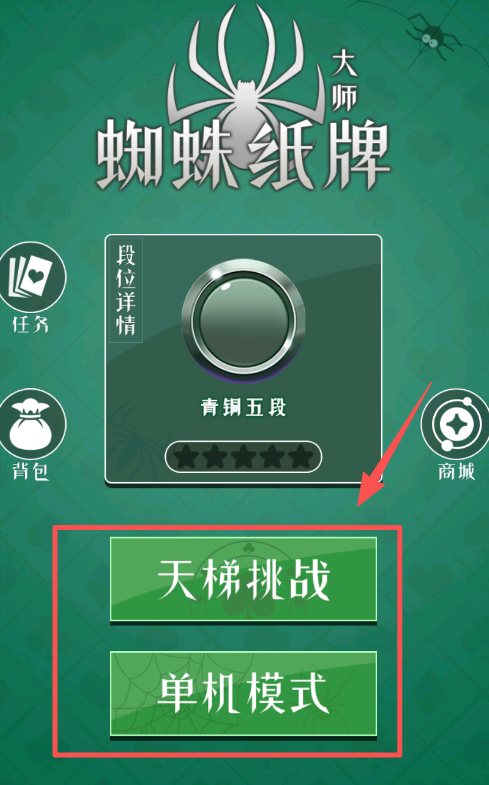This screenshot has width=489, height=785.
Task: Open the 任务 cards icon
Action: tap(31, 277)
